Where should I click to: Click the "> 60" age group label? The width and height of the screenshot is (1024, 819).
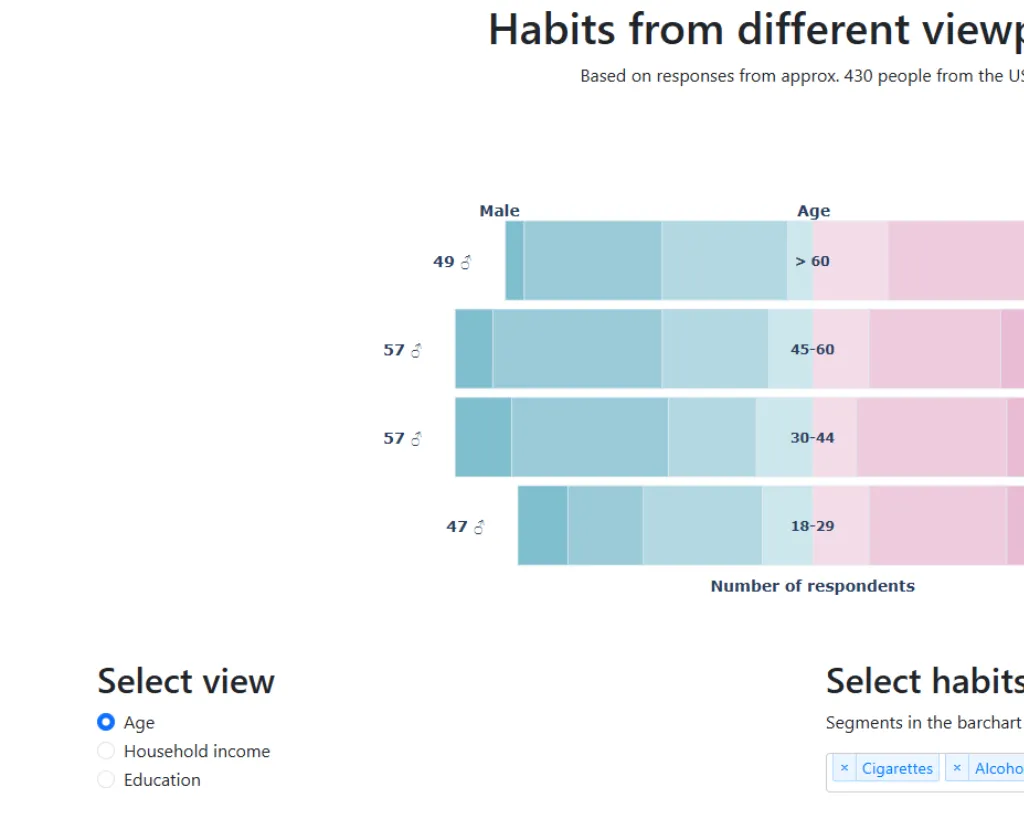tap(812, 261)
